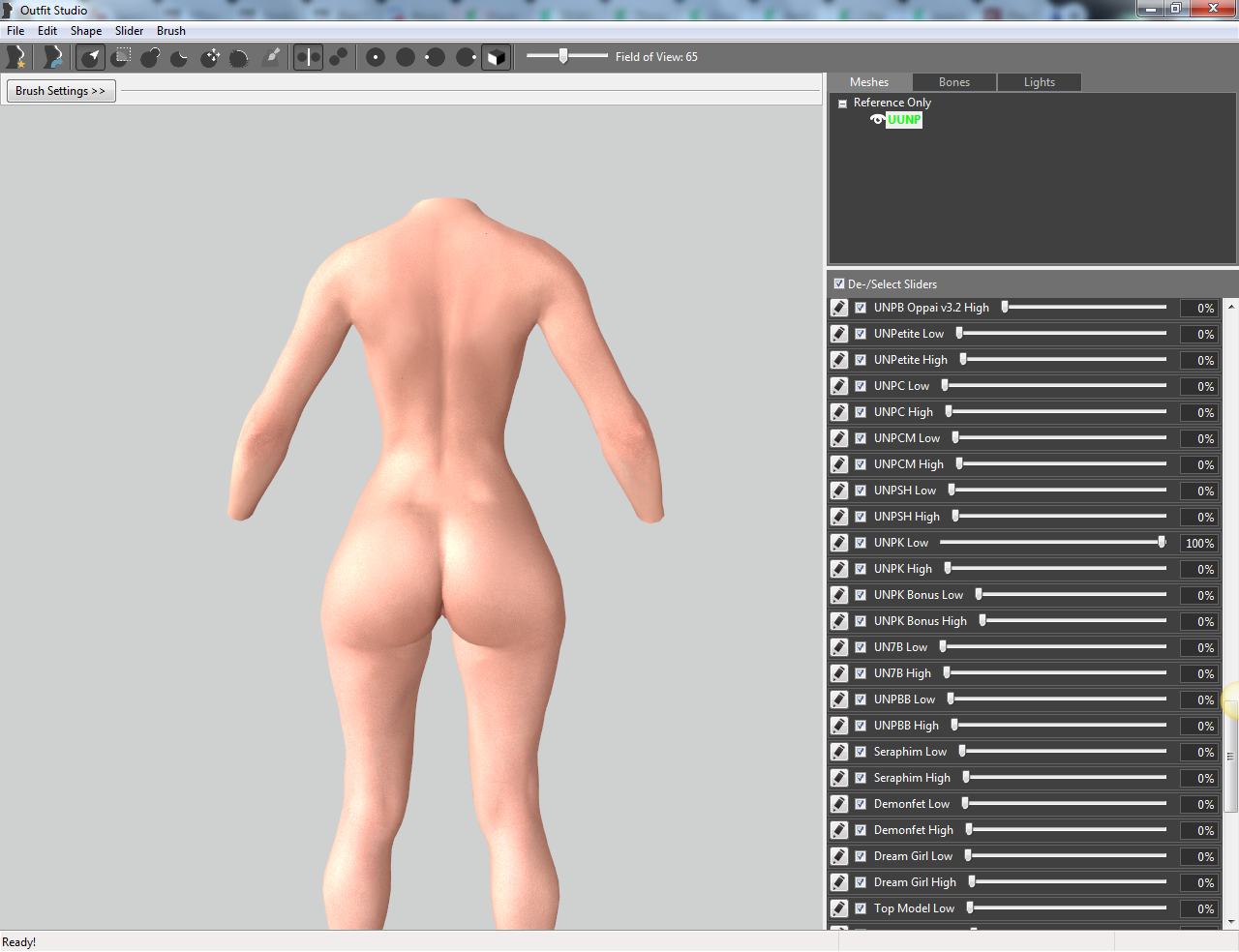Toggle perspective view cube icon
Viewport: 1239px width, 952px height.
point(496,57)
